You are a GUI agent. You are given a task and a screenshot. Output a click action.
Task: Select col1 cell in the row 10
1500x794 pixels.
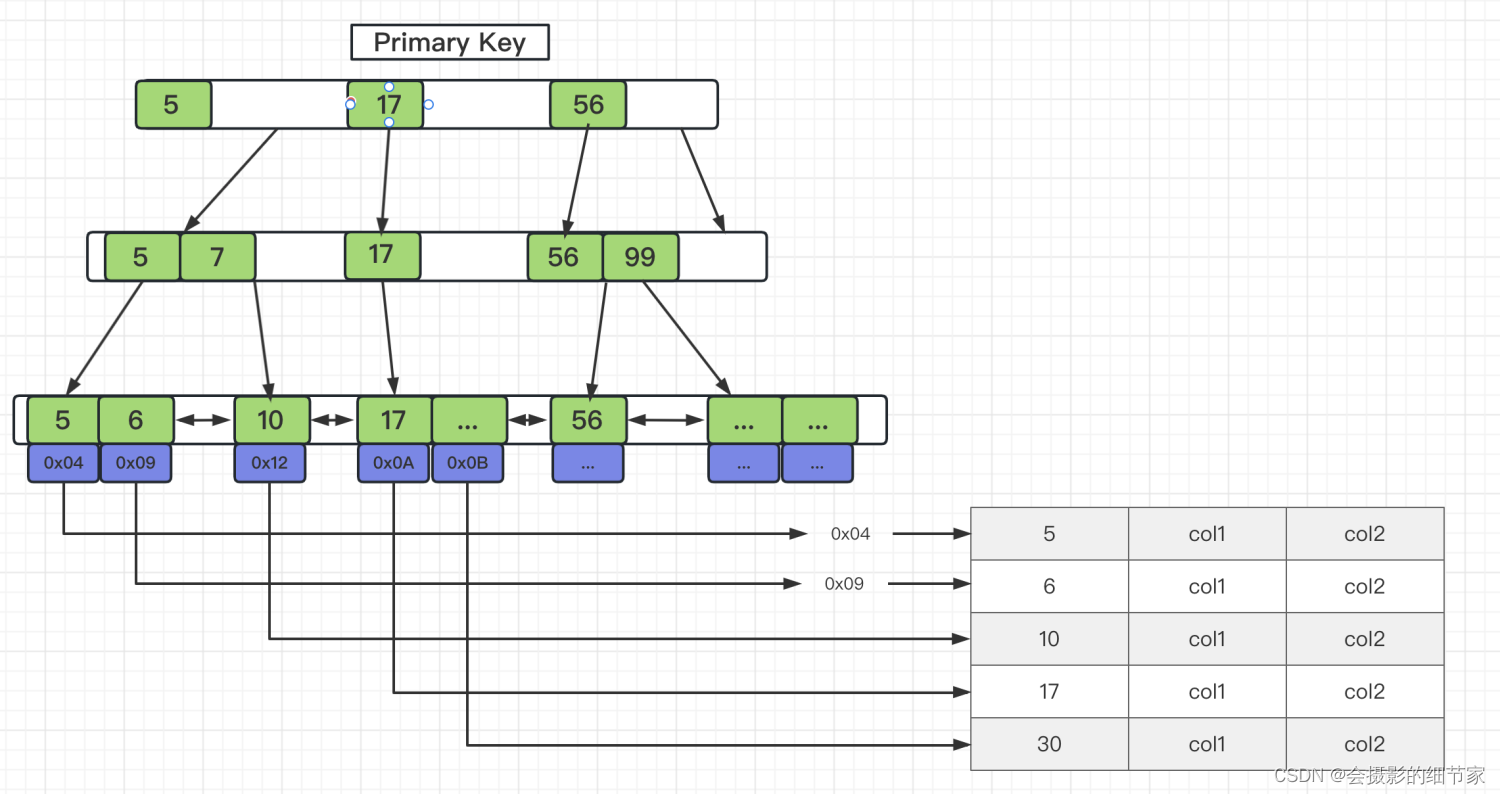pos(1207,639)
